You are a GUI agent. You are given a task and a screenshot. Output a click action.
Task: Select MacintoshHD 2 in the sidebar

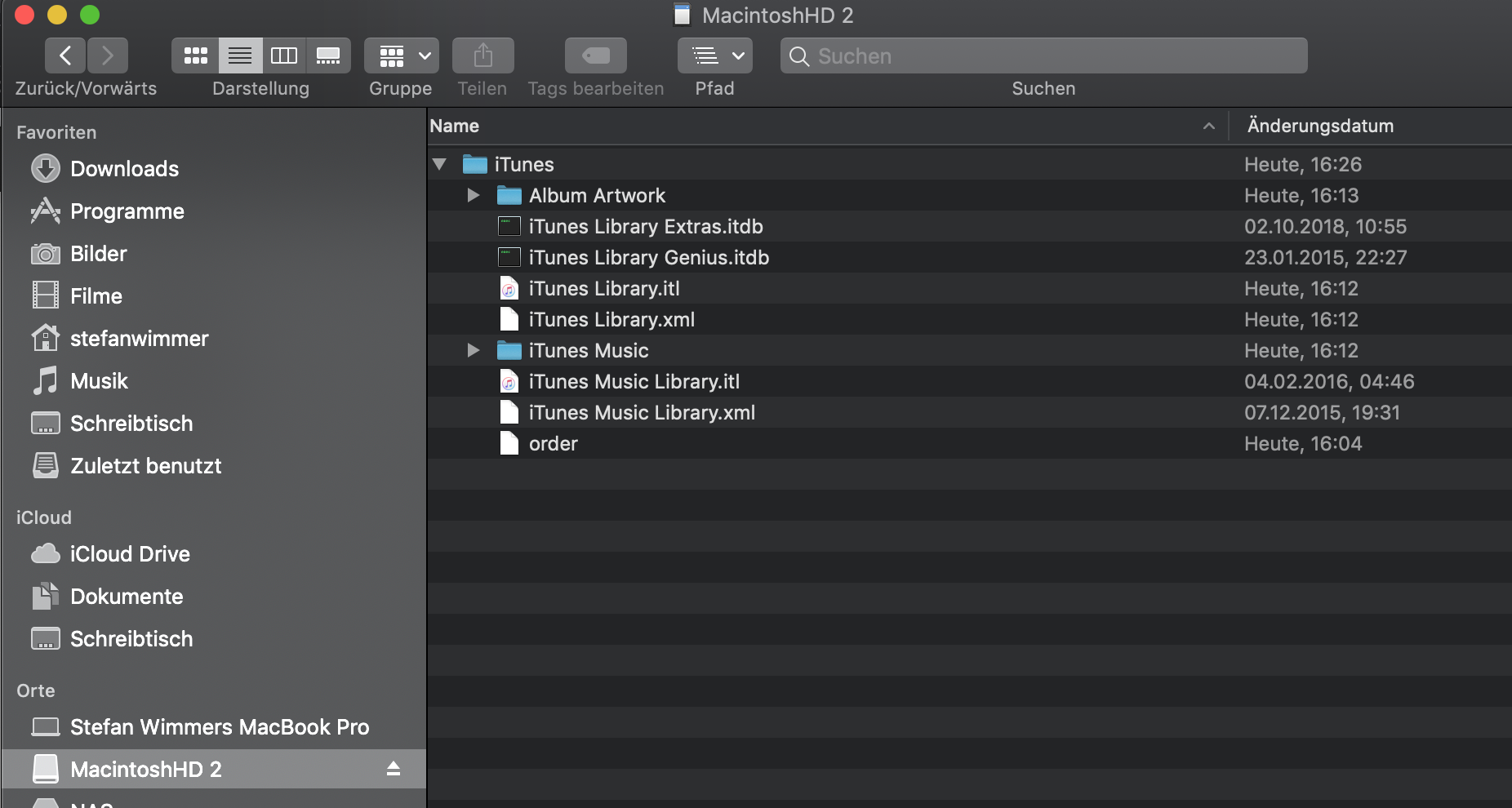coord(214,769)
